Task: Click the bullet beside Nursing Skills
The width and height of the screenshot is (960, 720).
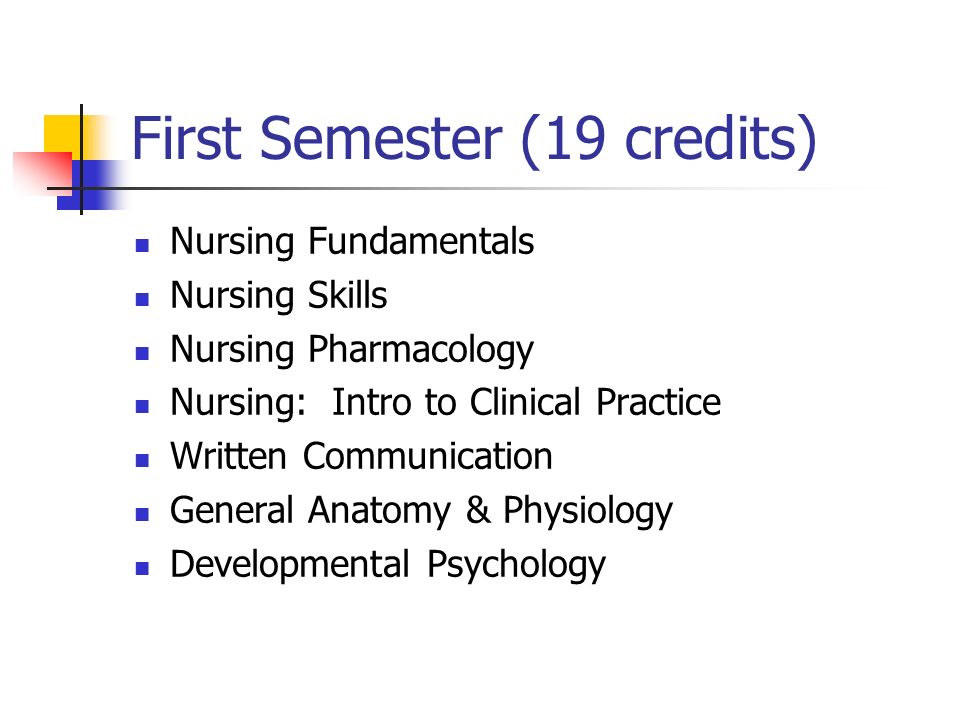Action: 142,299
